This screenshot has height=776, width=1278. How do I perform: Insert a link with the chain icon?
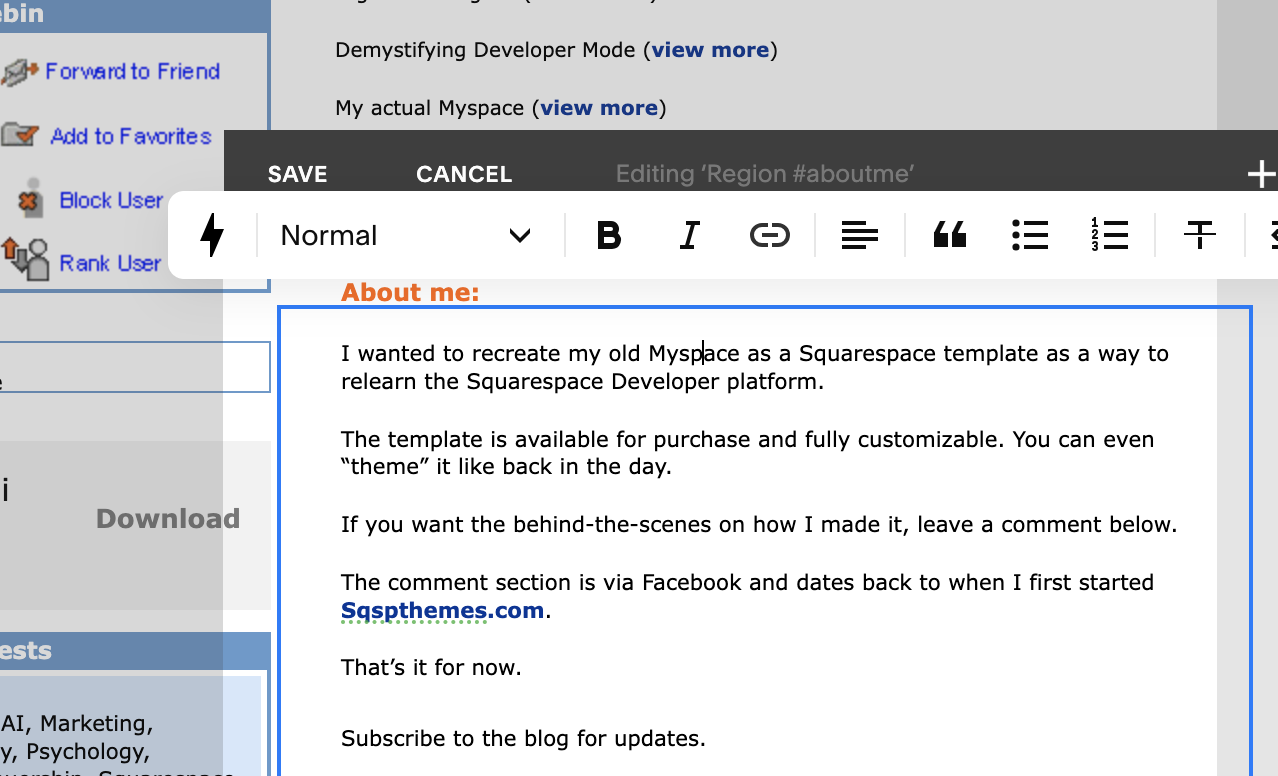pyautogui.click(x=769, y=236)
